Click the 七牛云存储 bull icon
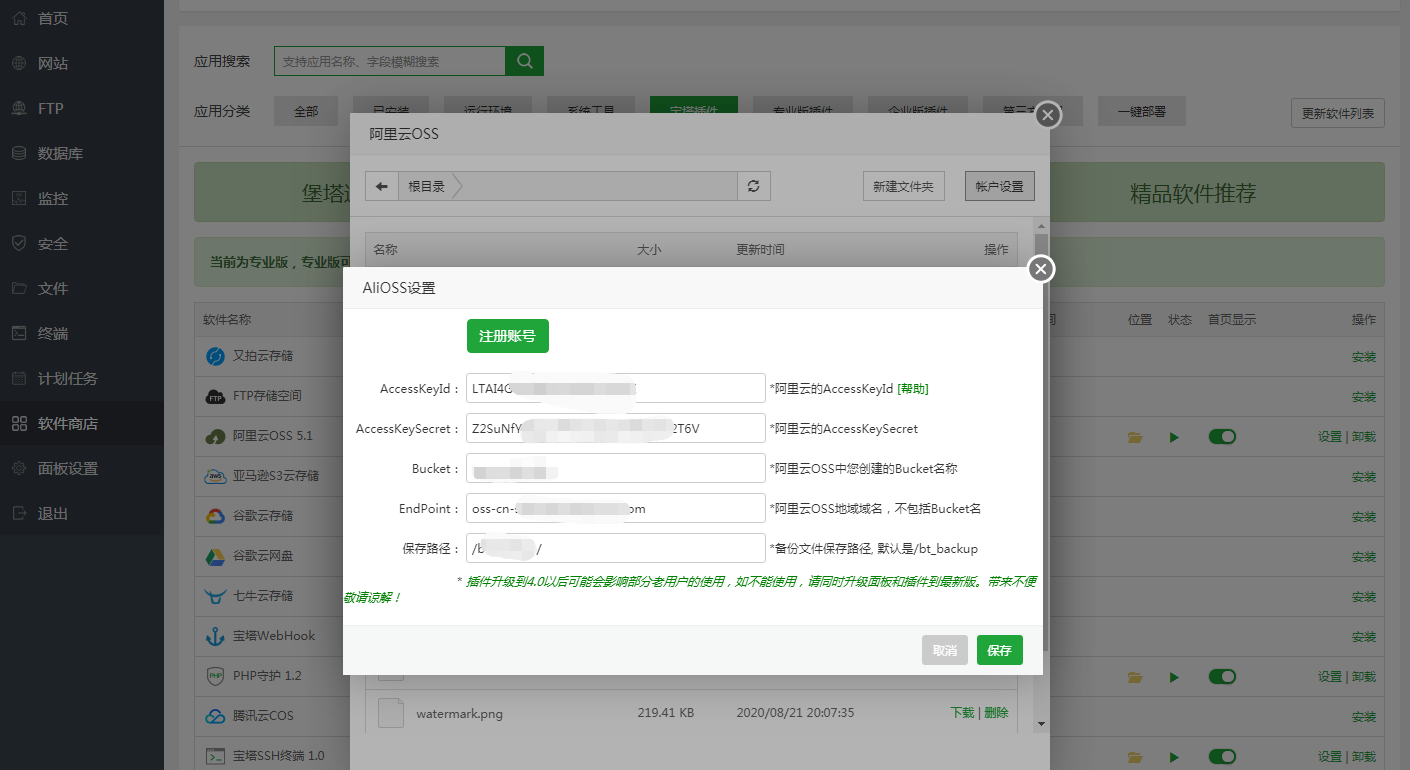 [x=214, y=596]
